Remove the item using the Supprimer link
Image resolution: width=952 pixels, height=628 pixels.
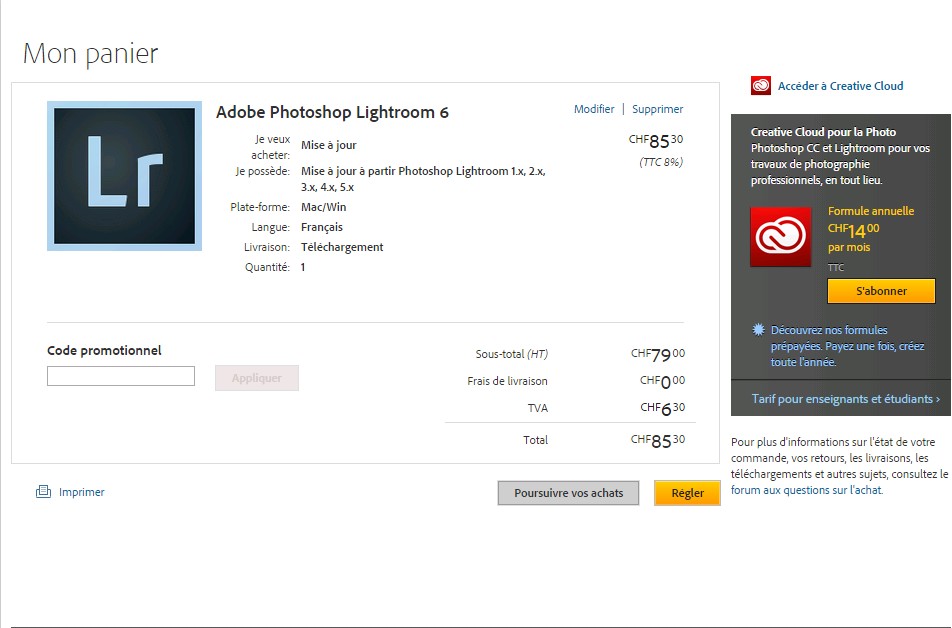(657, 109)
